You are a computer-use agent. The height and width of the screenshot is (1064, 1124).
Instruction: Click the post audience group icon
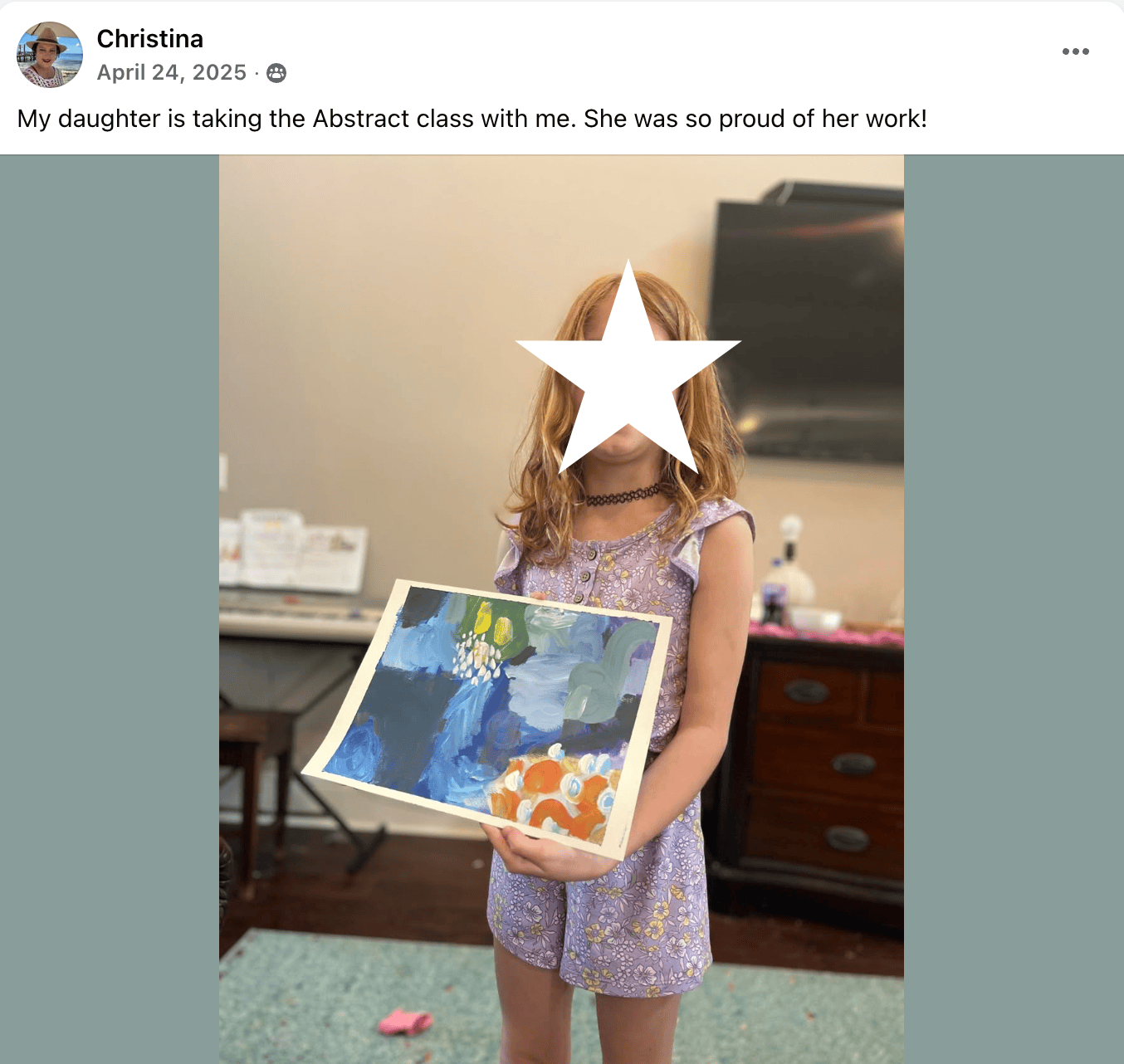click(276, 73)
